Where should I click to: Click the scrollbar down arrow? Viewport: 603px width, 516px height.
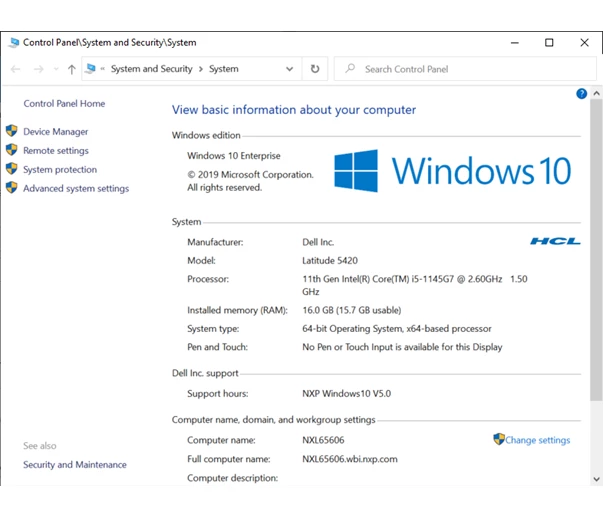[596, 479]
